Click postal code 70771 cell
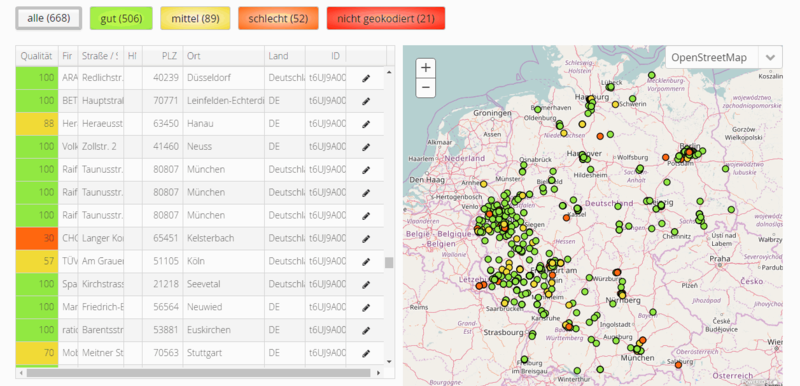The width and height of the screenshot is (800, 386). click(163, 101)
